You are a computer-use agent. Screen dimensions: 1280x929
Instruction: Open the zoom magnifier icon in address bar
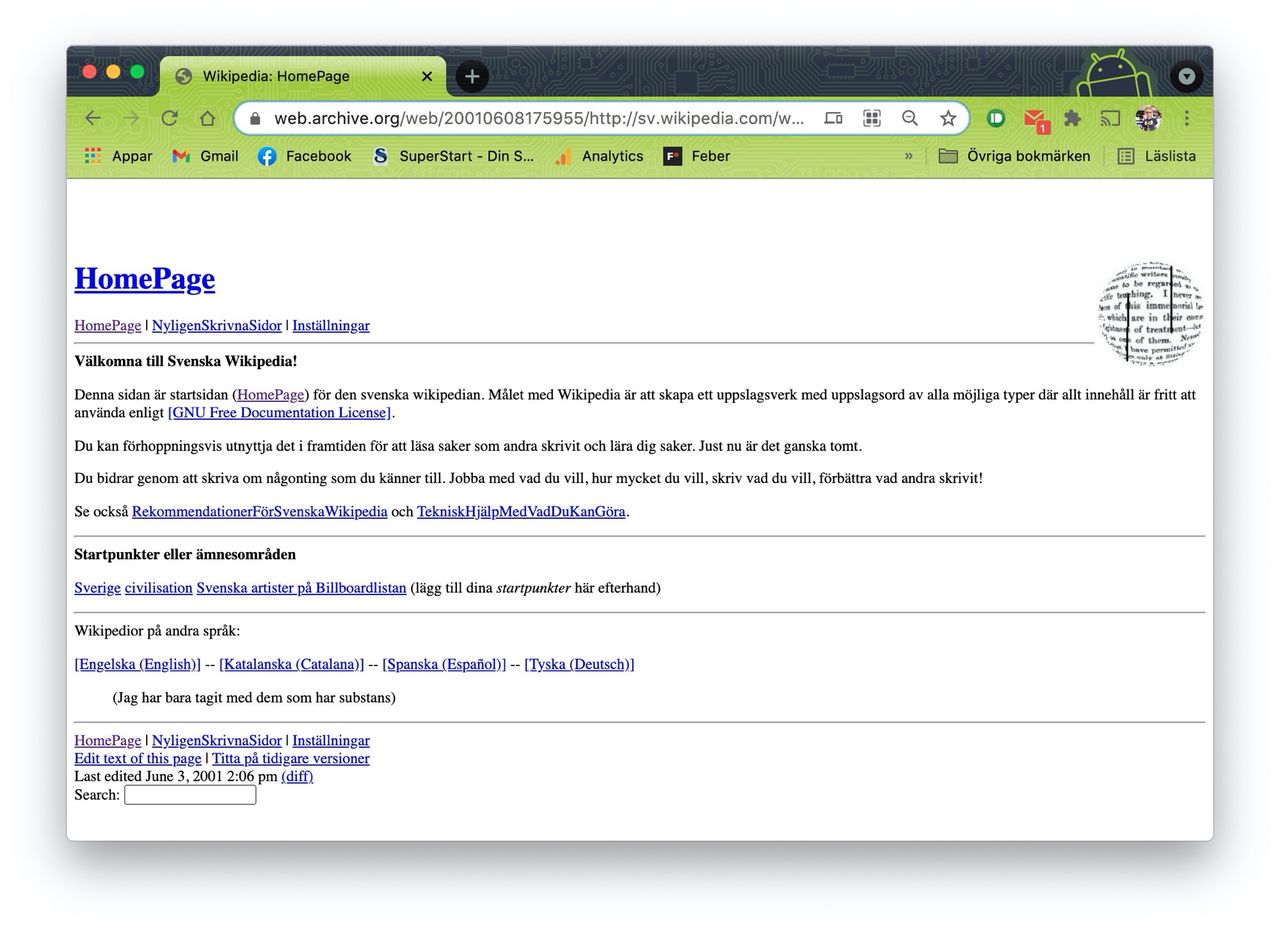coord(909,118)
